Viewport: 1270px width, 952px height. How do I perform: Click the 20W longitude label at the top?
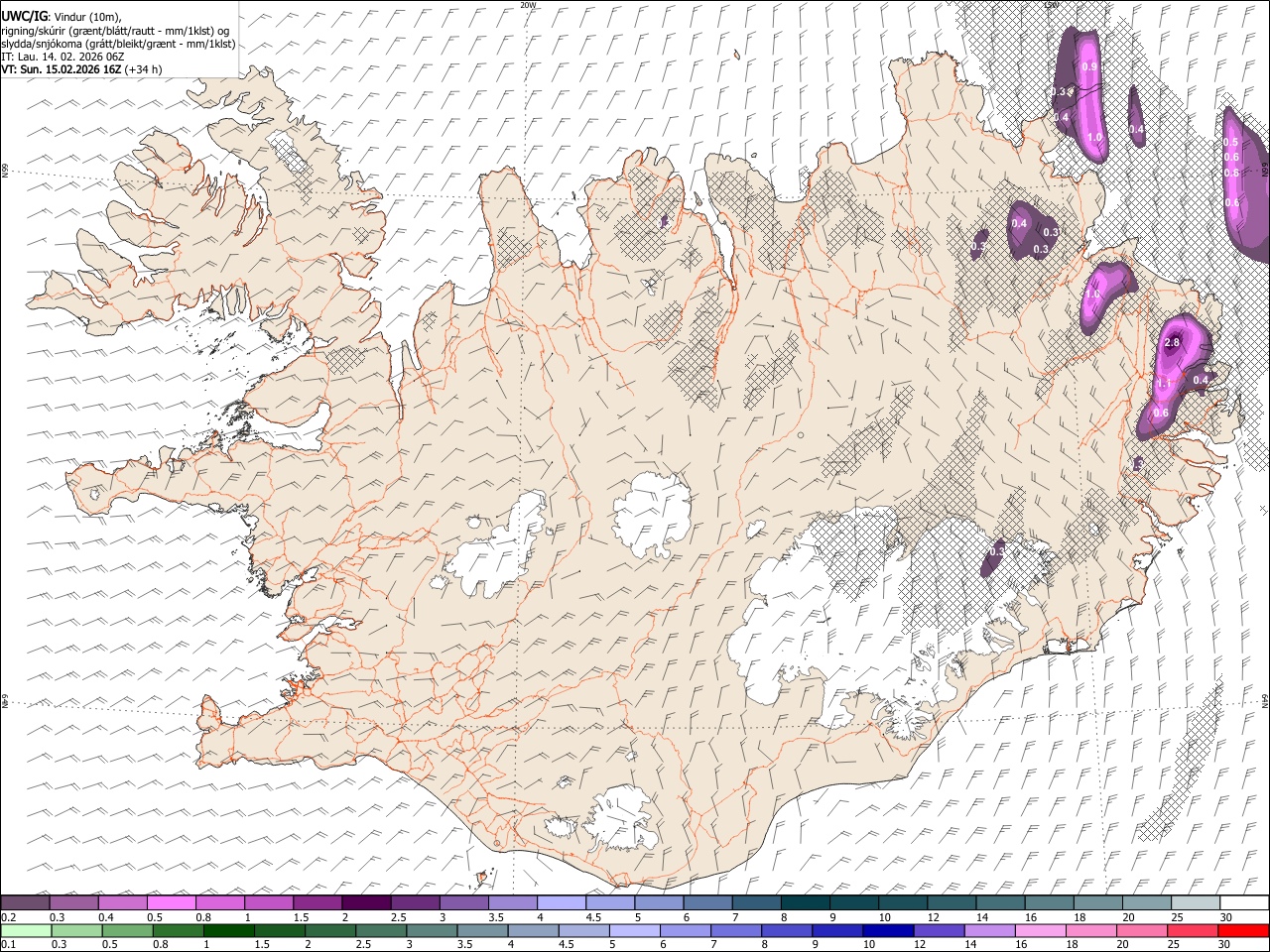[528, 5]
